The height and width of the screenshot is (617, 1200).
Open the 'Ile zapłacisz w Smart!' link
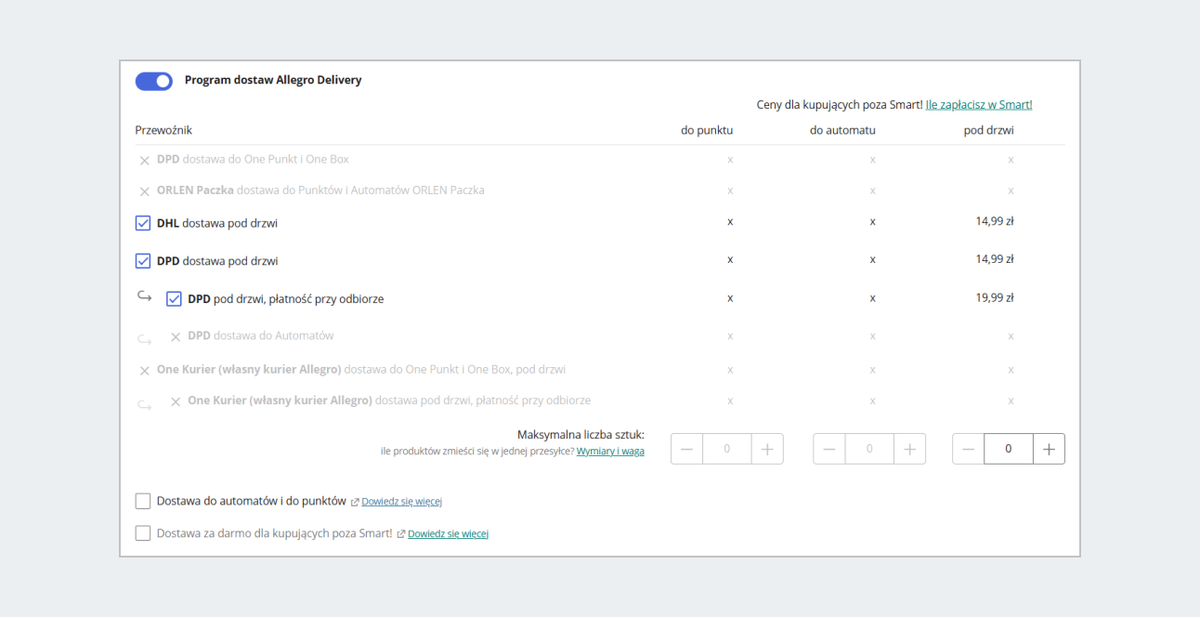(979, 104)
